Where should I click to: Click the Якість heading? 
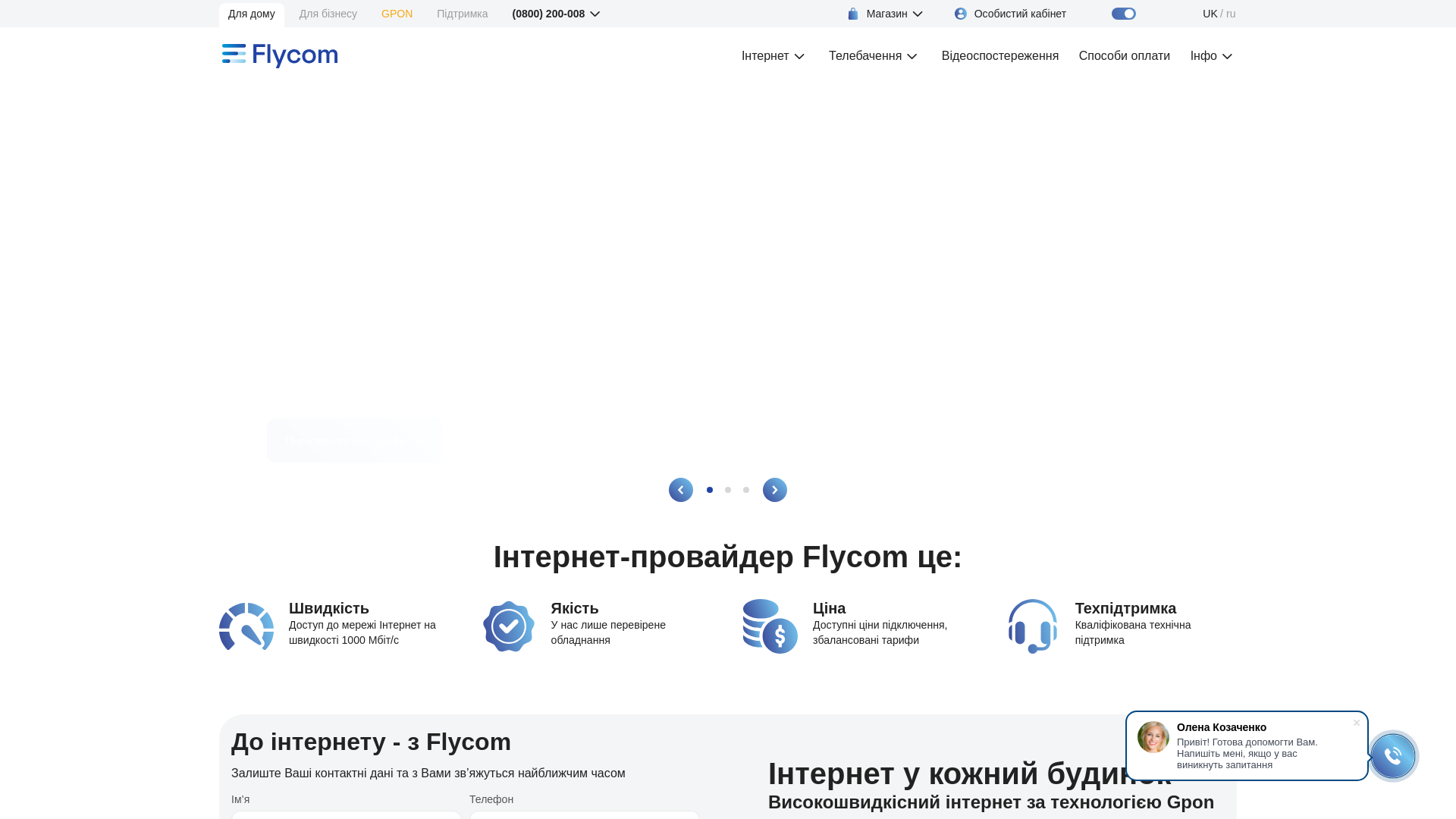(x=575, y=608)
